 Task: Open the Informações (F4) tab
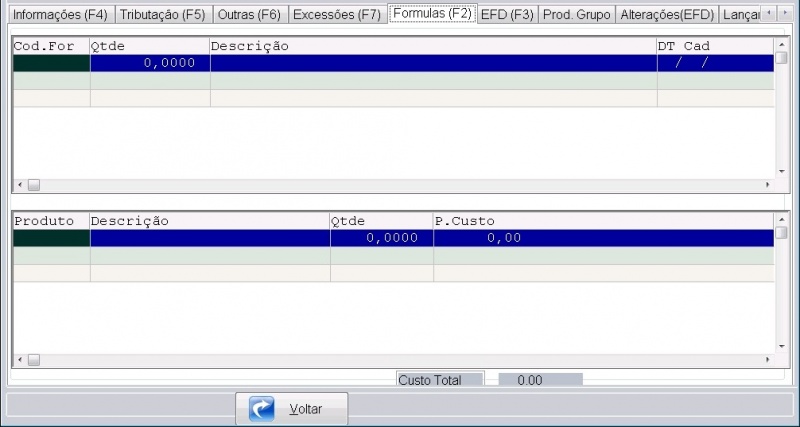tap(59, 15)
